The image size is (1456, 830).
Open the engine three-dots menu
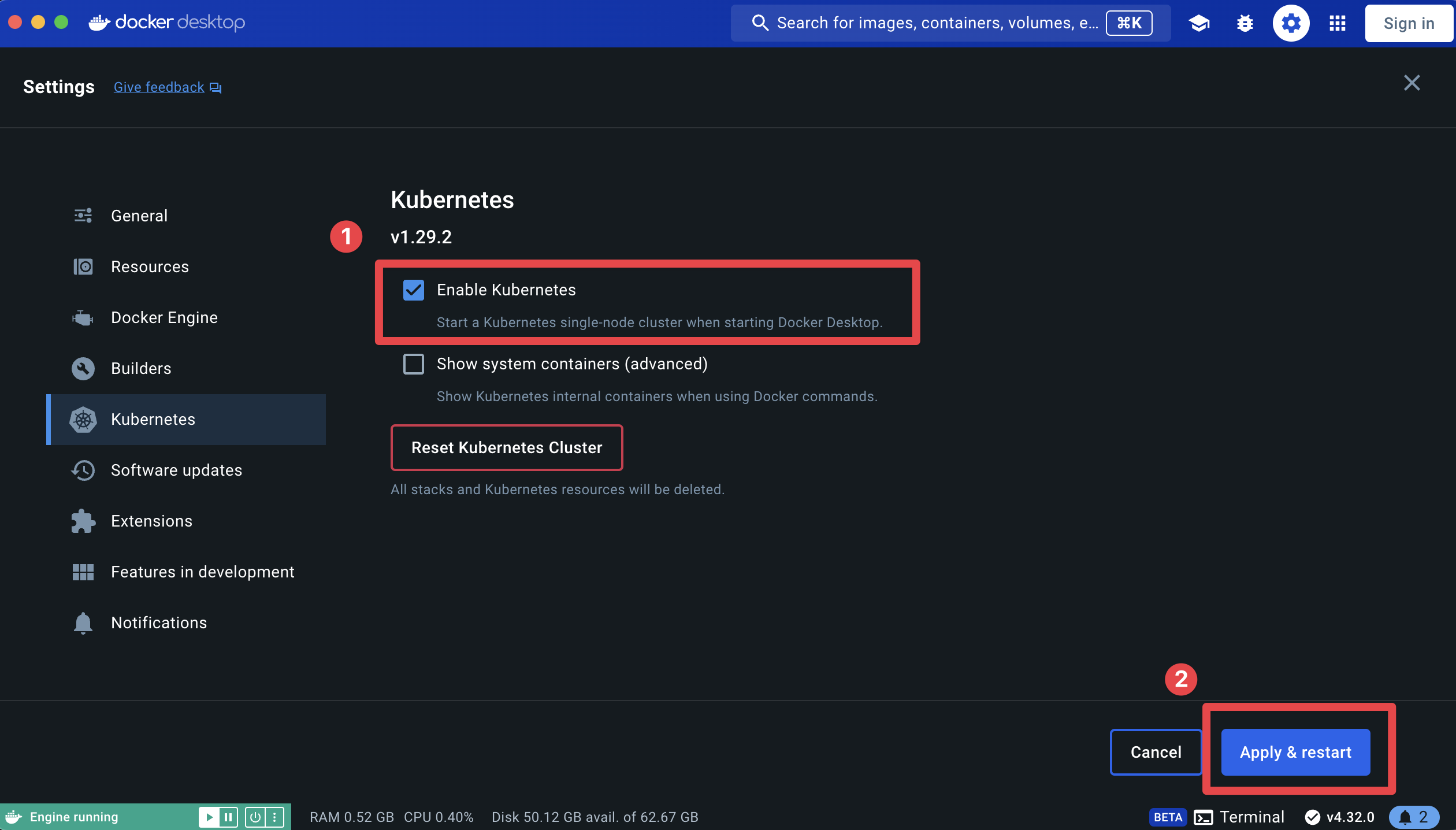tap(274, 817)
